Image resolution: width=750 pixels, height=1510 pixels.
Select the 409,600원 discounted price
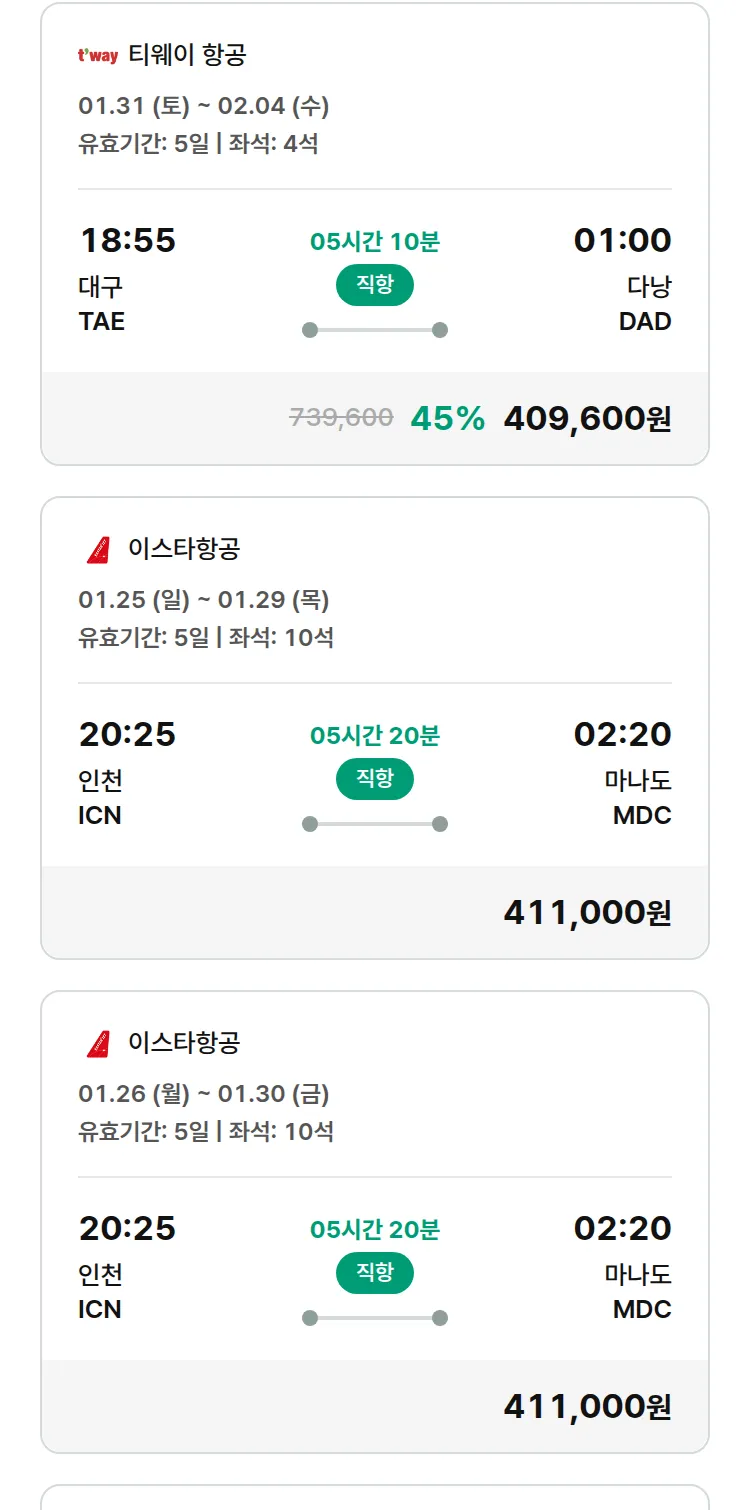point(587,418)
